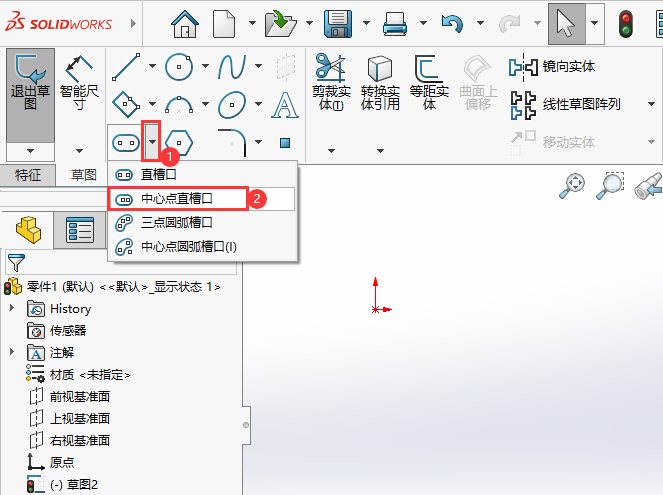Open the slot type dropdown arrow

coord(152,142)
